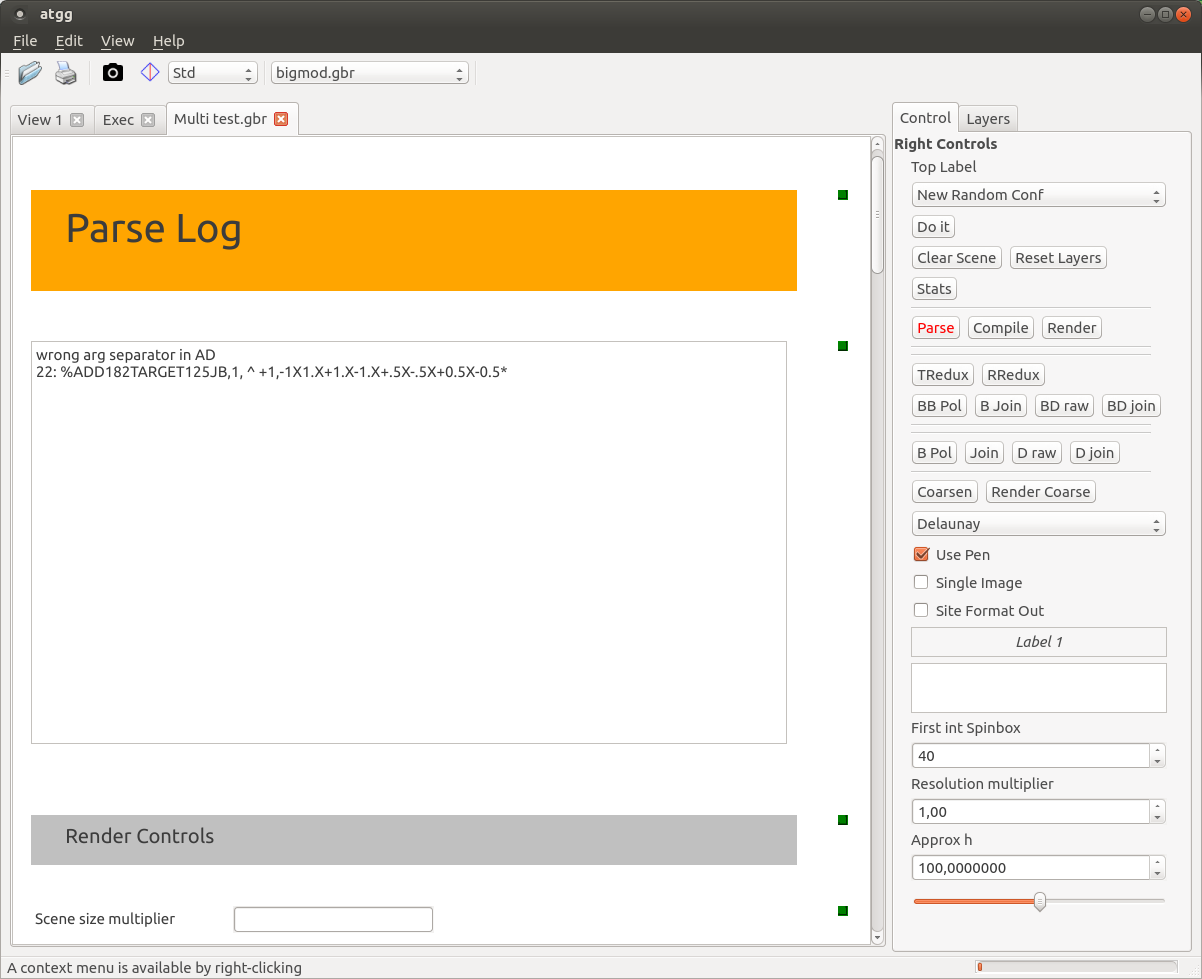Click the Scene size multiplier input field
The width and height of the screenshot is (1202, 979).
pos(333,919)
